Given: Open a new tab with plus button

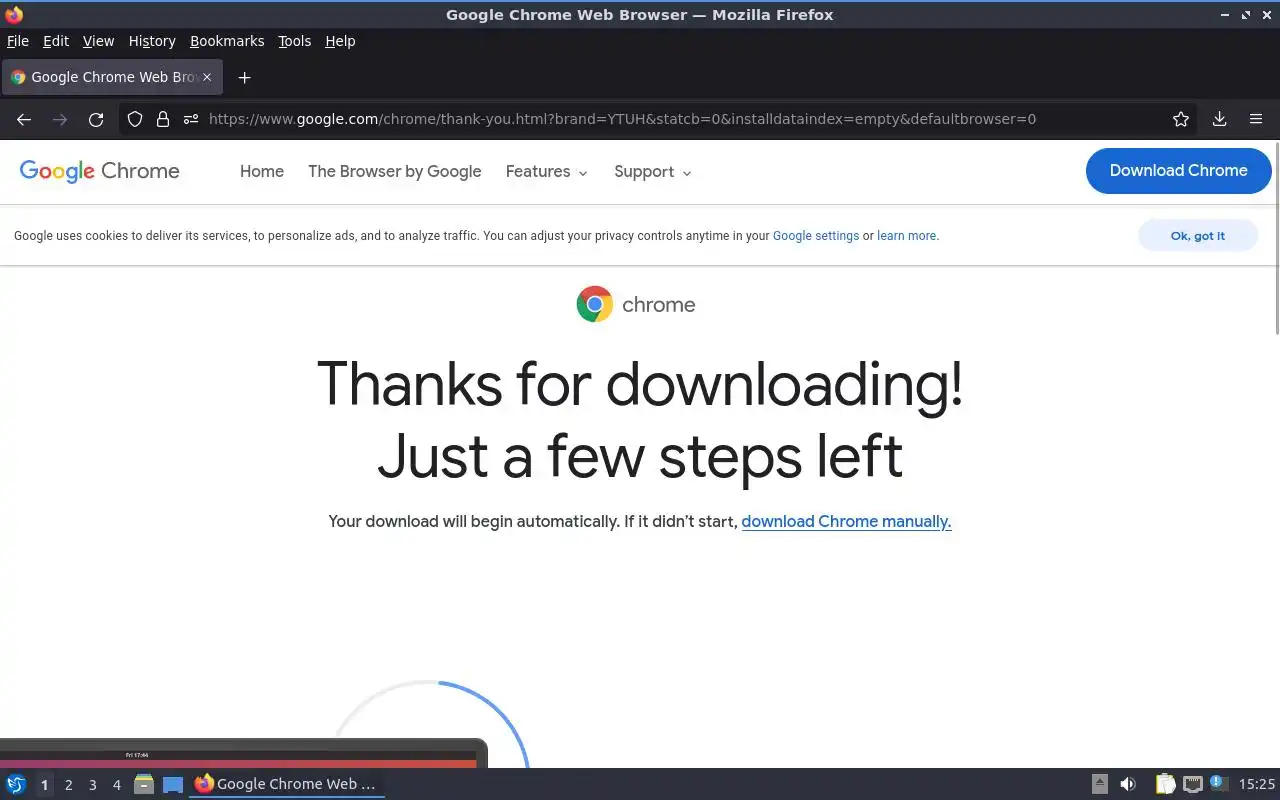Looking at the screenshot, I should point(244,77).
